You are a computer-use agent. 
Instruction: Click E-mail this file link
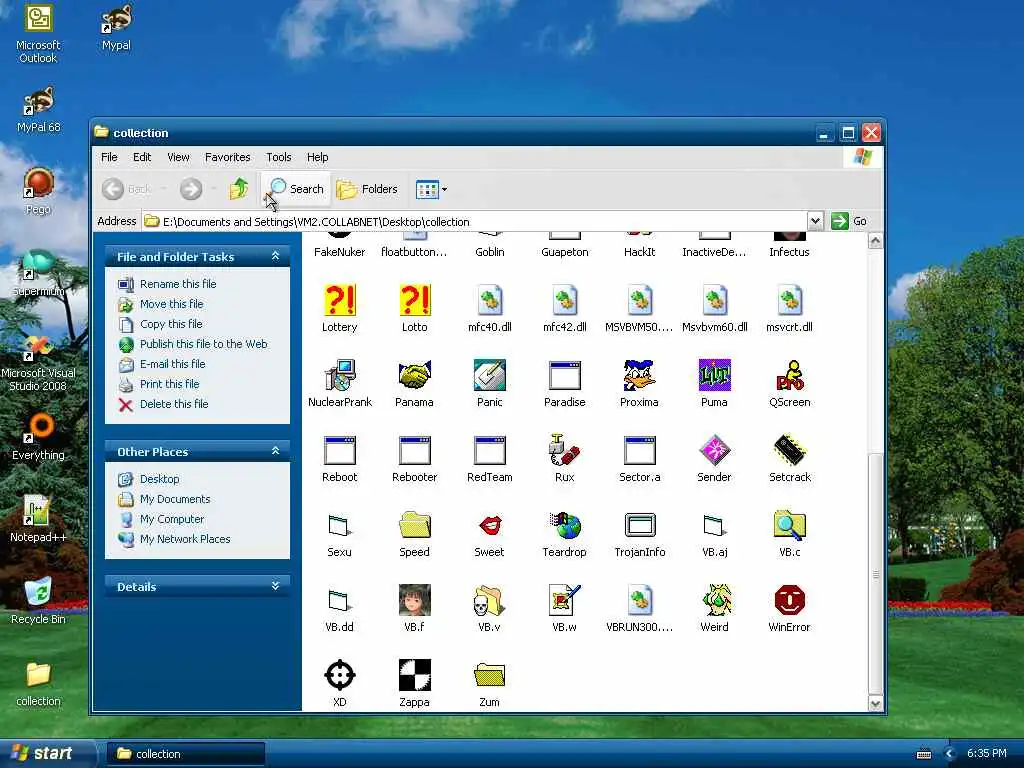coord(172,364)
